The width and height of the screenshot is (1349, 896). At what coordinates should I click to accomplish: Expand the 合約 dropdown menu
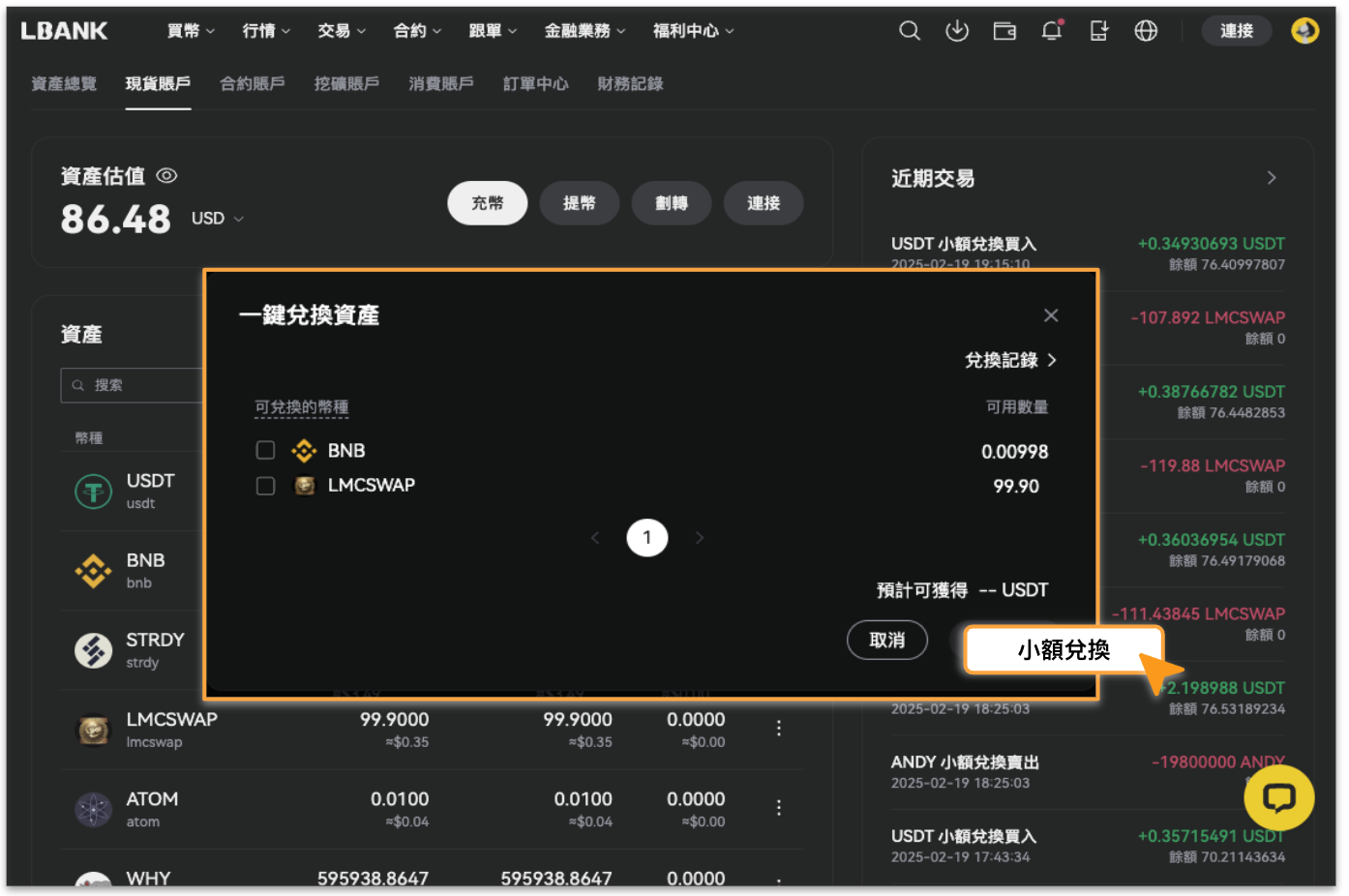(417, 31)
